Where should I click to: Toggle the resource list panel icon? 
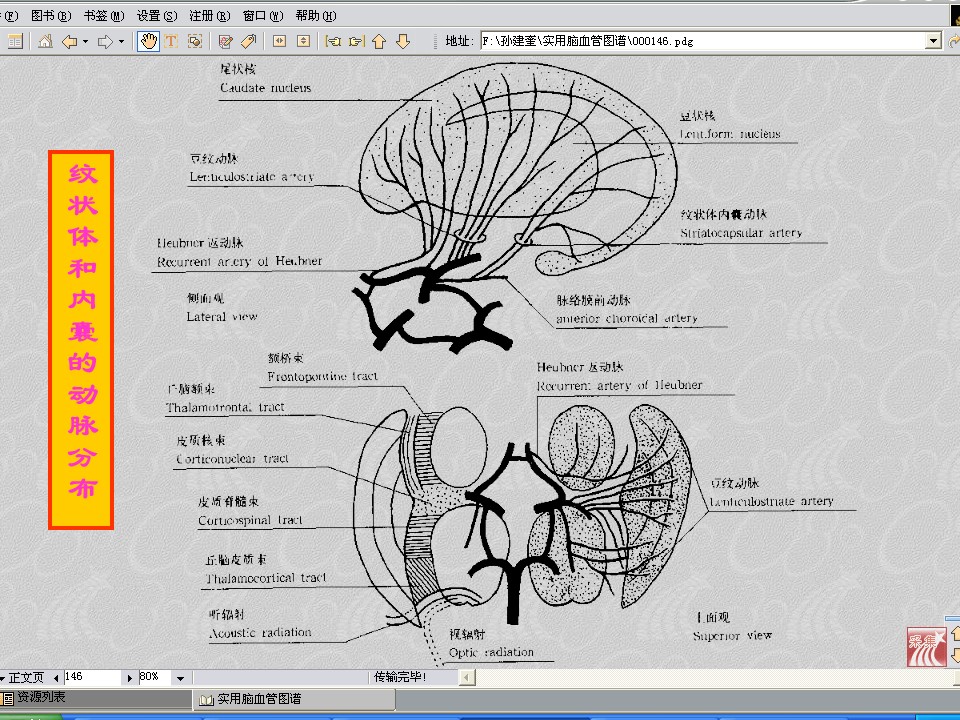click(x=15, y=41)
